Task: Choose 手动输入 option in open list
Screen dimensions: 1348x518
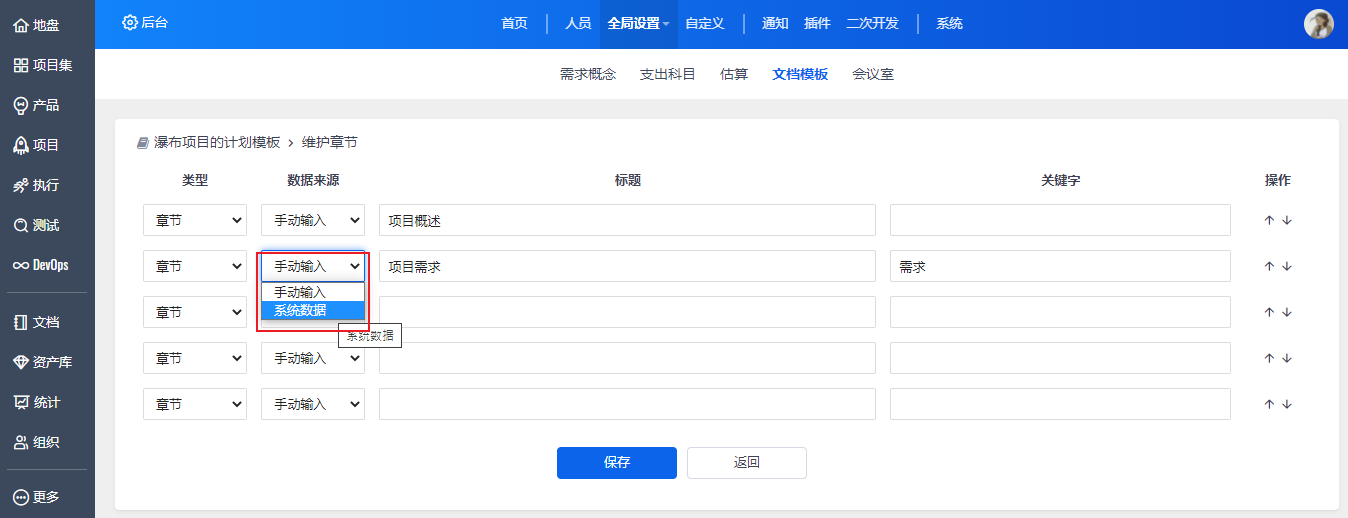Action: 313,292
